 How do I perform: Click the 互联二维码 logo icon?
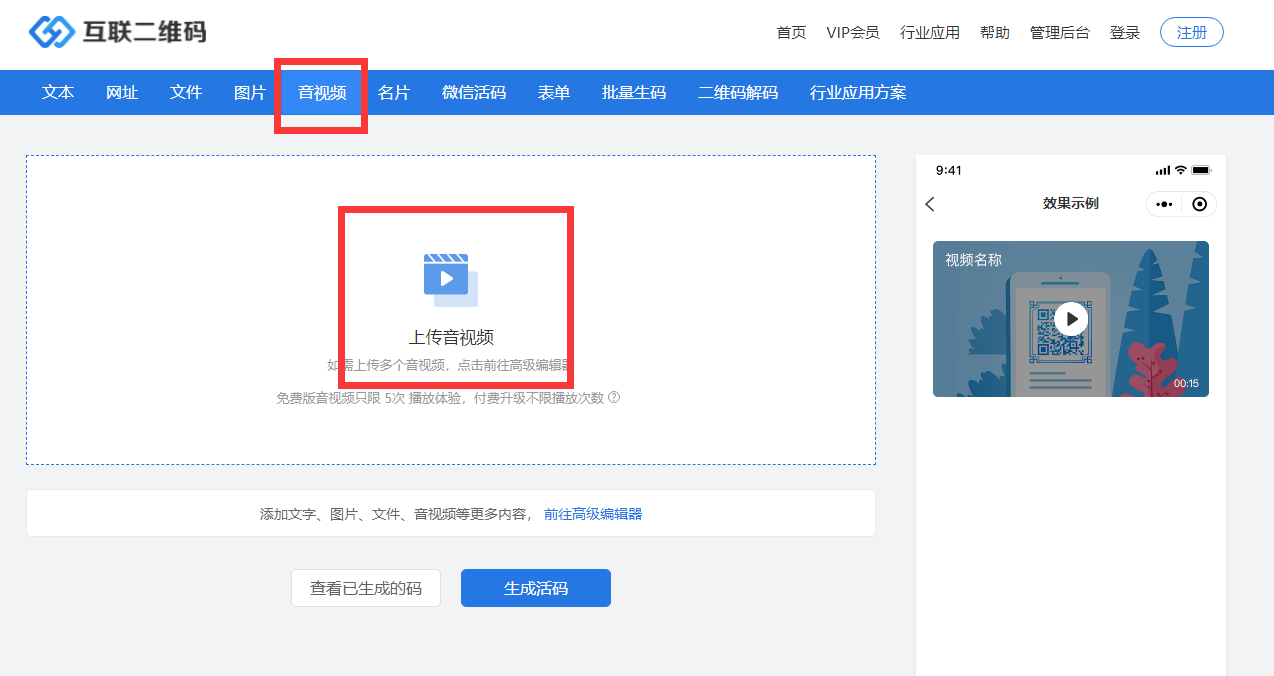[52, 32]
